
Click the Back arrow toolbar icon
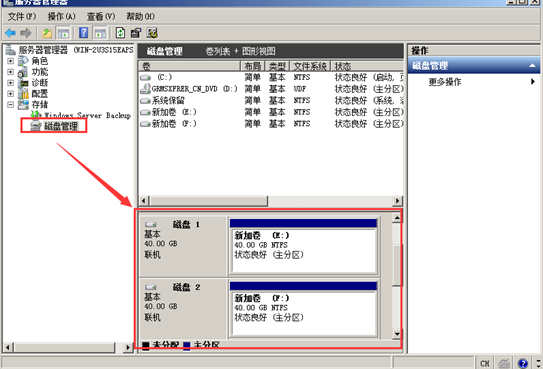(10, 33)
